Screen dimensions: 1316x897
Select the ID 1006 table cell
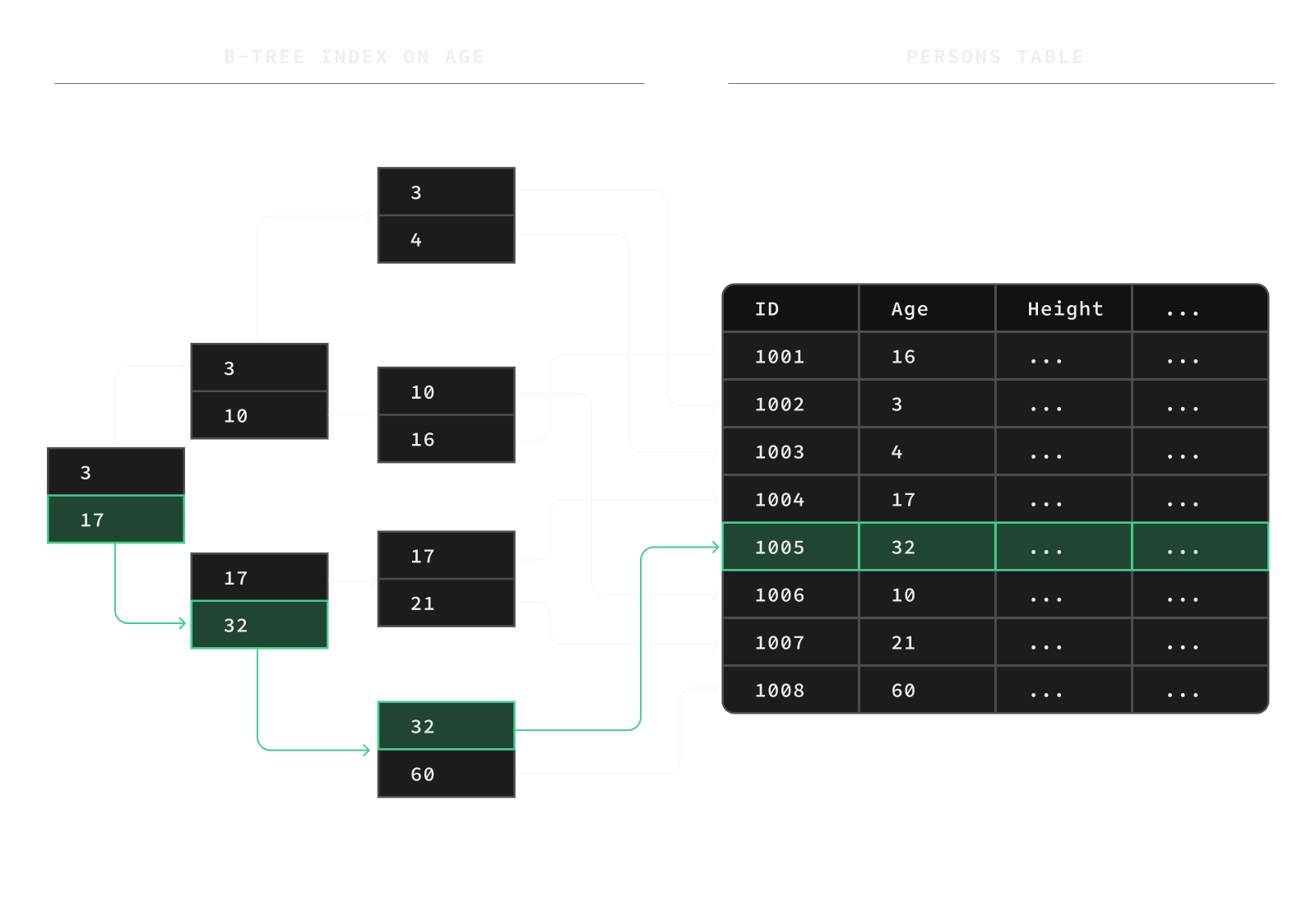[x=790, y=594]
